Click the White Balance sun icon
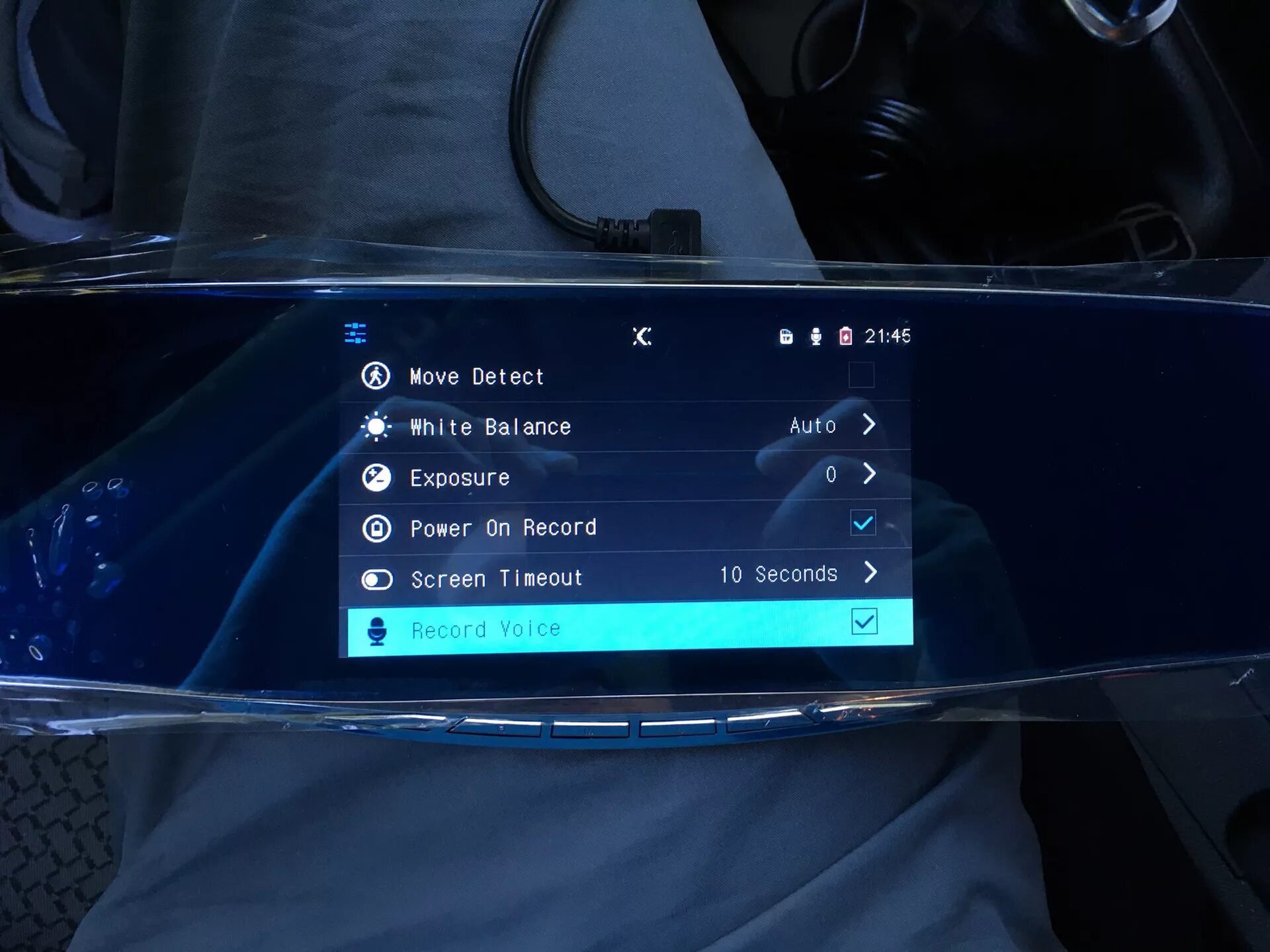Viewport: 1270px width, 952px height. click(377, 428)
